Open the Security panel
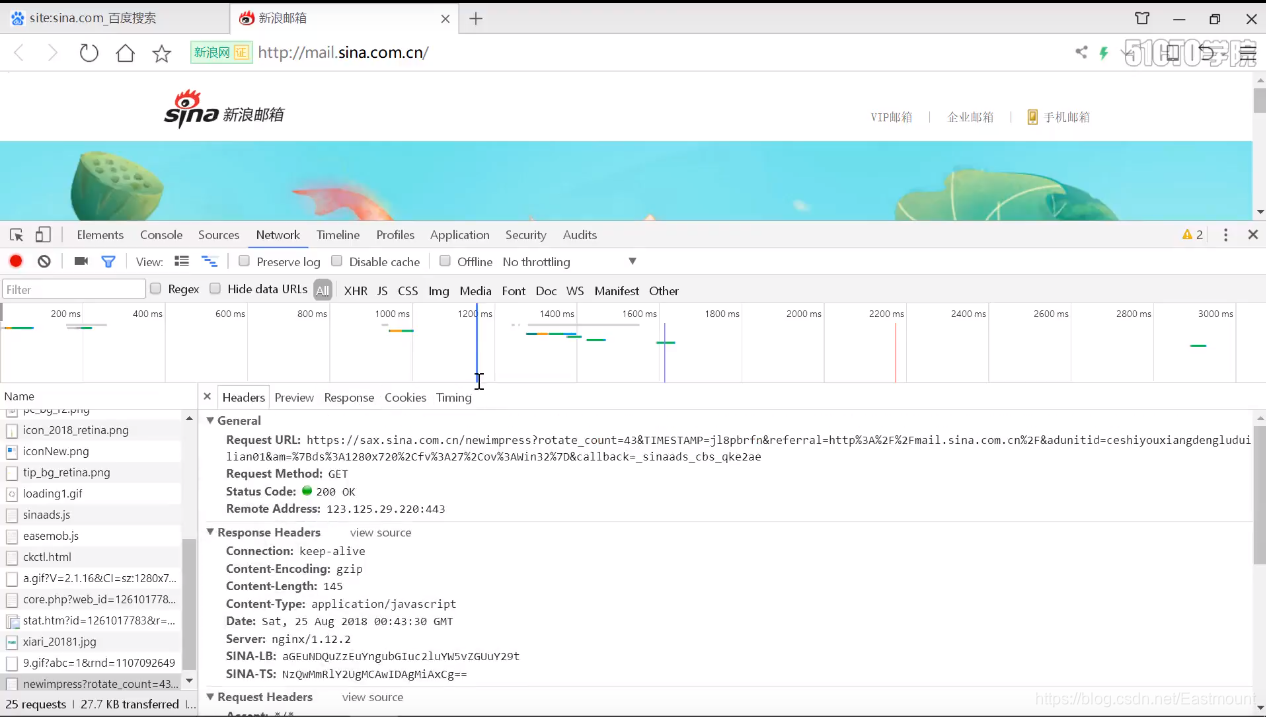The height and width of the screenshot is (717, 1266). coord(526,235)
